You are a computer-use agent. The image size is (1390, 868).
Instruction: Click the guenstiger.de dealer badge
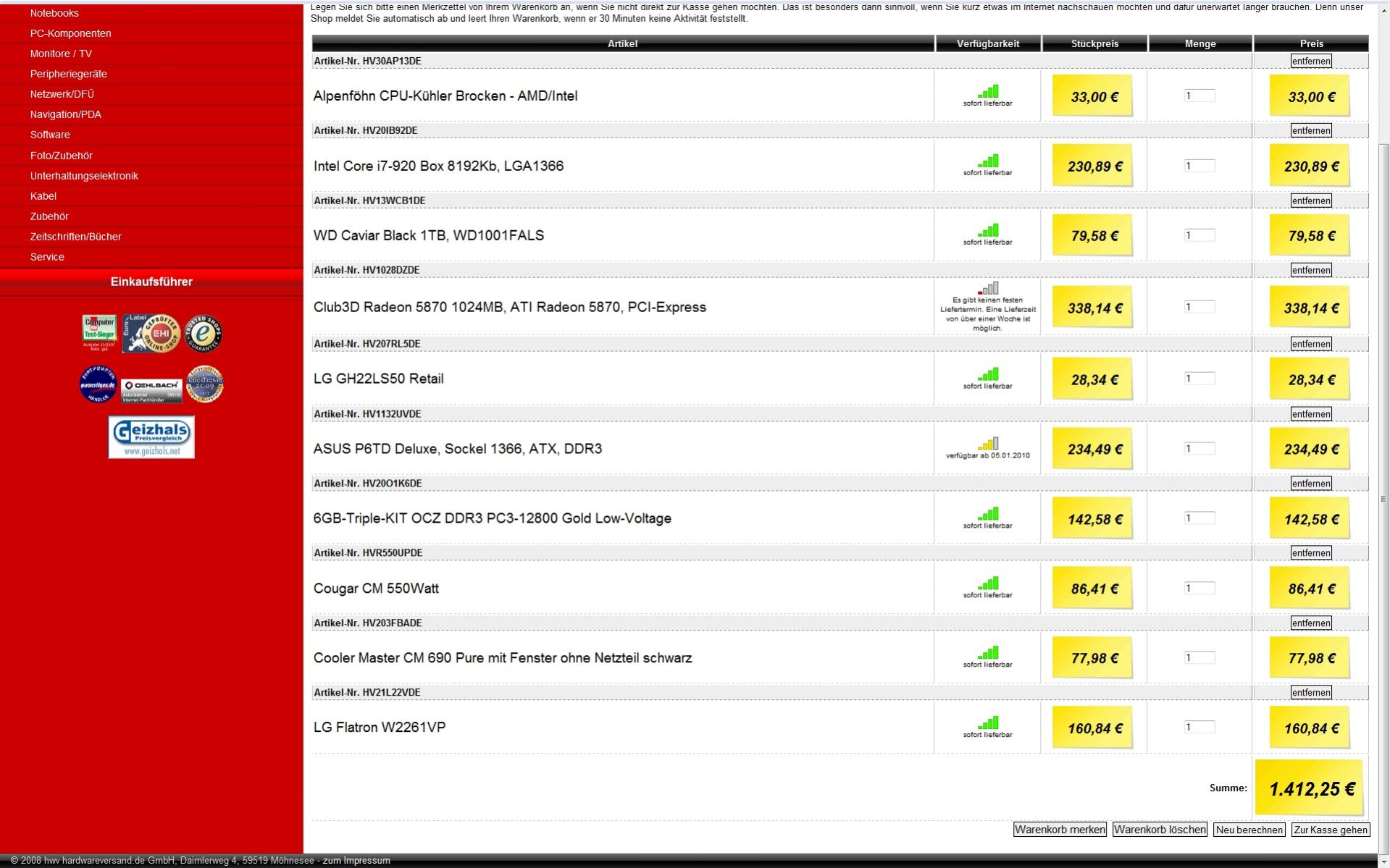point(98,384)
